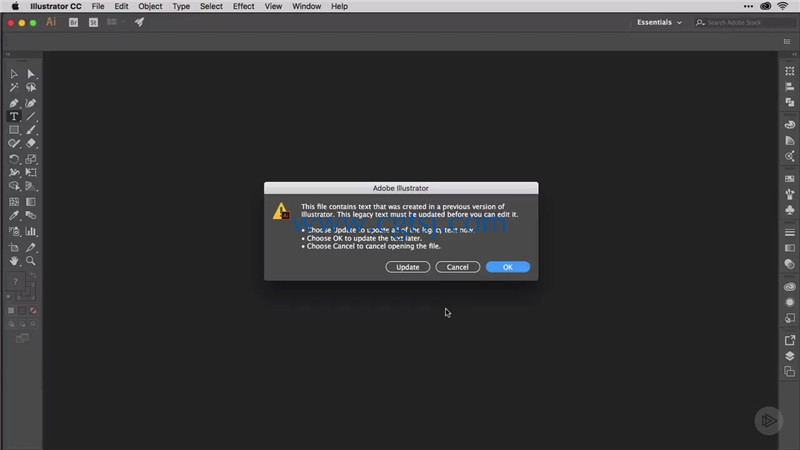Viewport: 800px width, 450px height.
Task: Open the Artboards panel icon
Action: [790, 371]
